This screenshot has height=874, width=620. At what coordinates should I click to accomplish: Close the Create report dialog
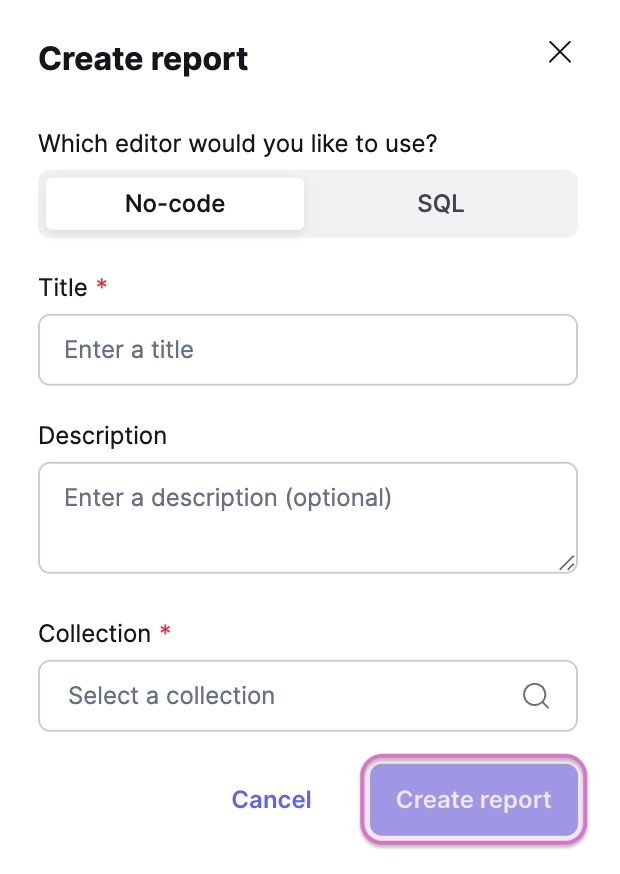(x=560, y=53)
